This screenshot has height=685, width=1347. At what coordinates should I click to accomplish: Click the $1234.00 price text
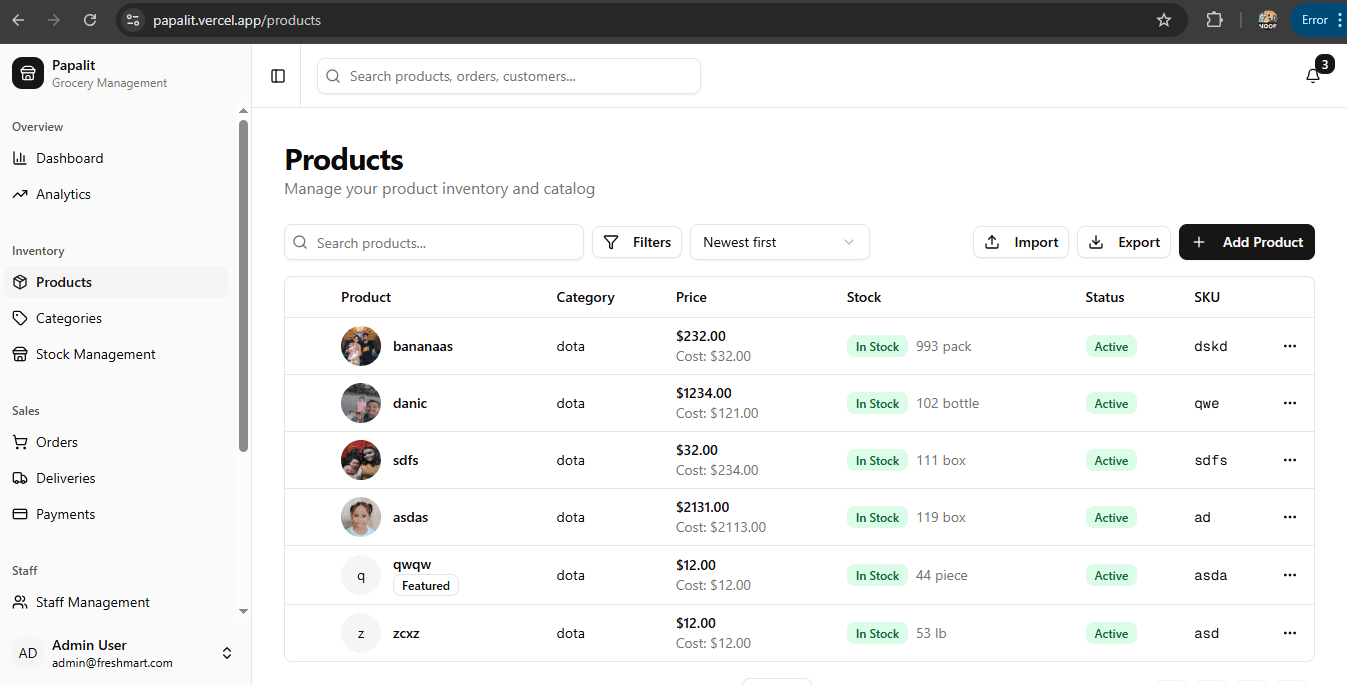pyautogui.click(x=704, y=393)
